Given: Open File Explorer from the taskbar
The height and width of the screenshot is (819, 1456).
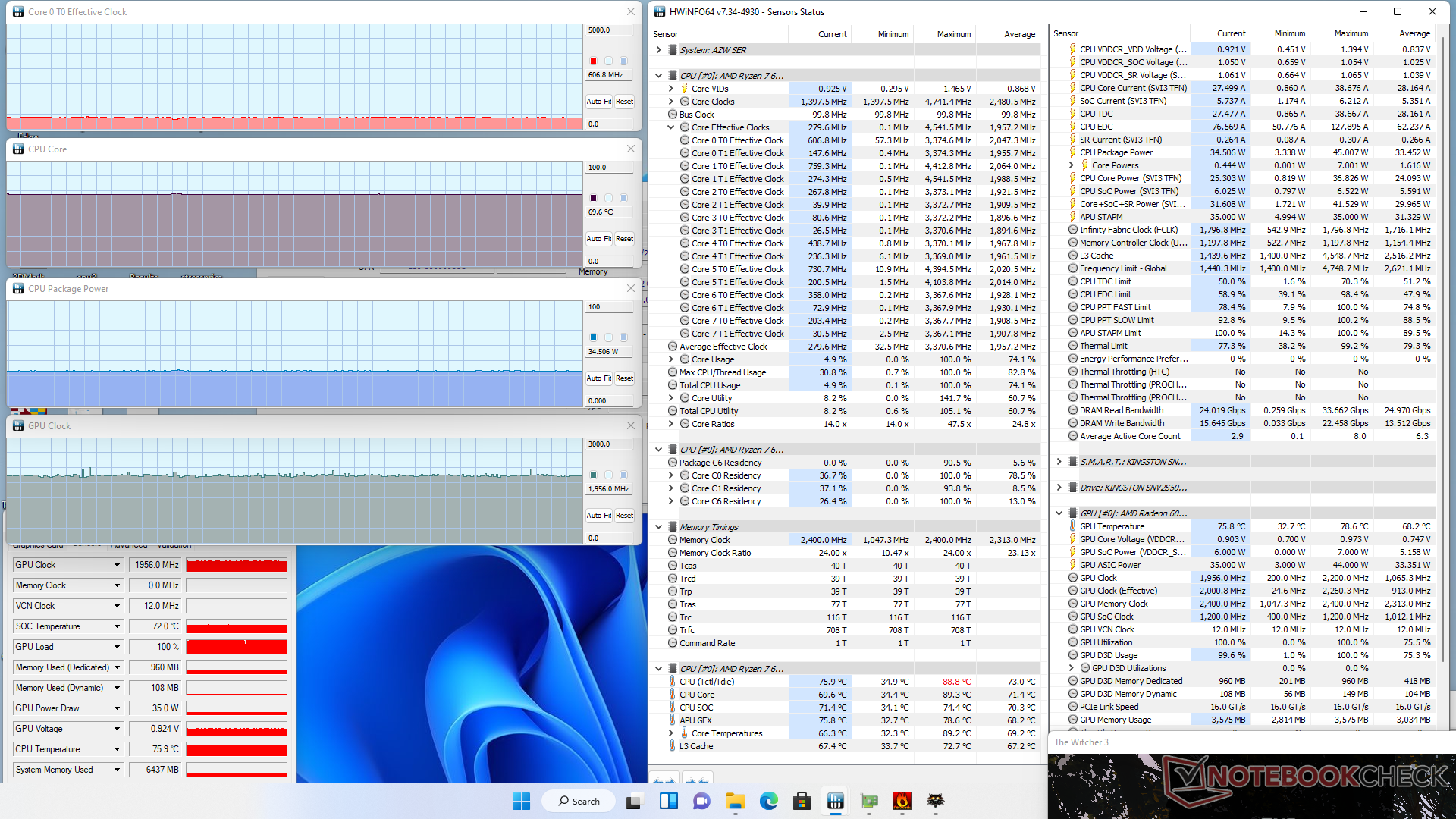Looking at the screenshot, I should coord(735,801).
